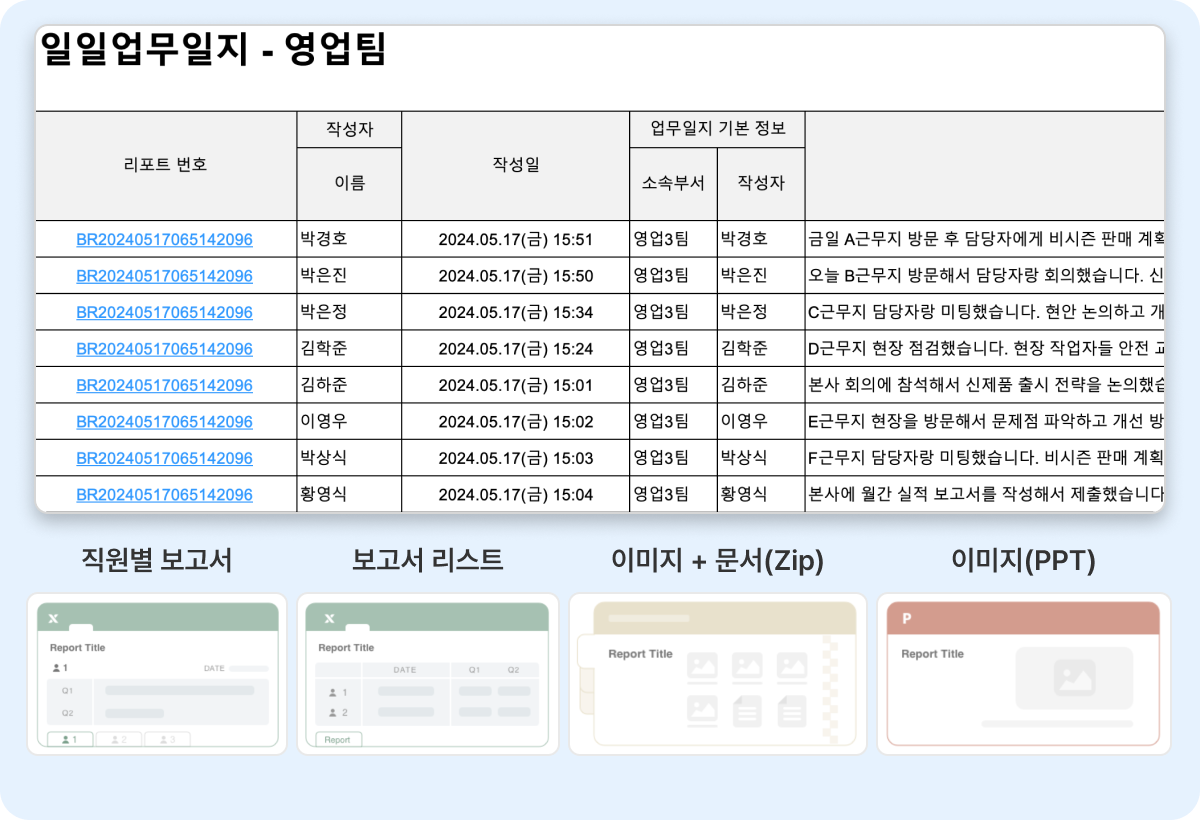Choose the 이미지 + 문서(Zip) export option

click(x=716, y=672)
